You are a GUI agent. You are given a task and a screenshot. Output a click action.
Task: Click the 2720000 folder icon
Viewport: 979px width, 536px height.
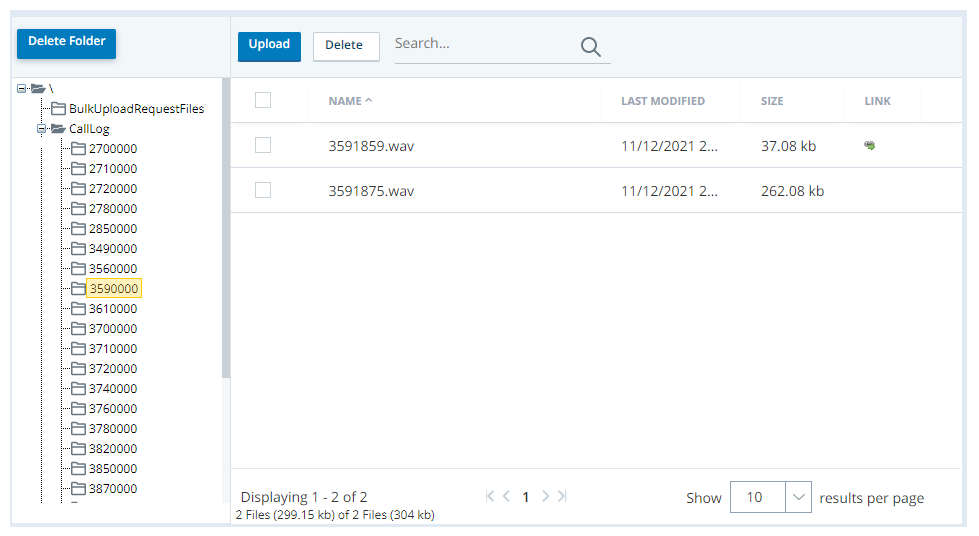(78, 188)
